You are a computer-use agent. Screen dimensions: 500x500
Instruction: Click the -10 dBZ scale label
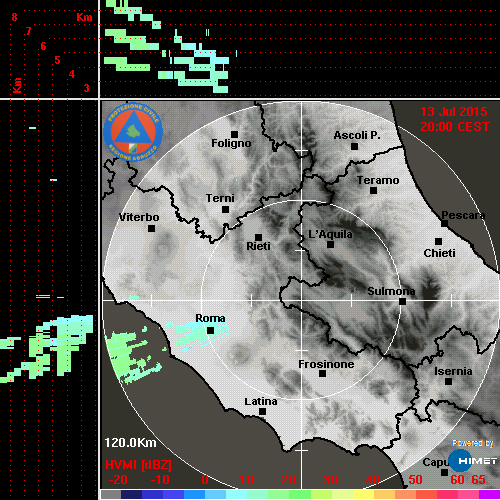click(160, 480)
